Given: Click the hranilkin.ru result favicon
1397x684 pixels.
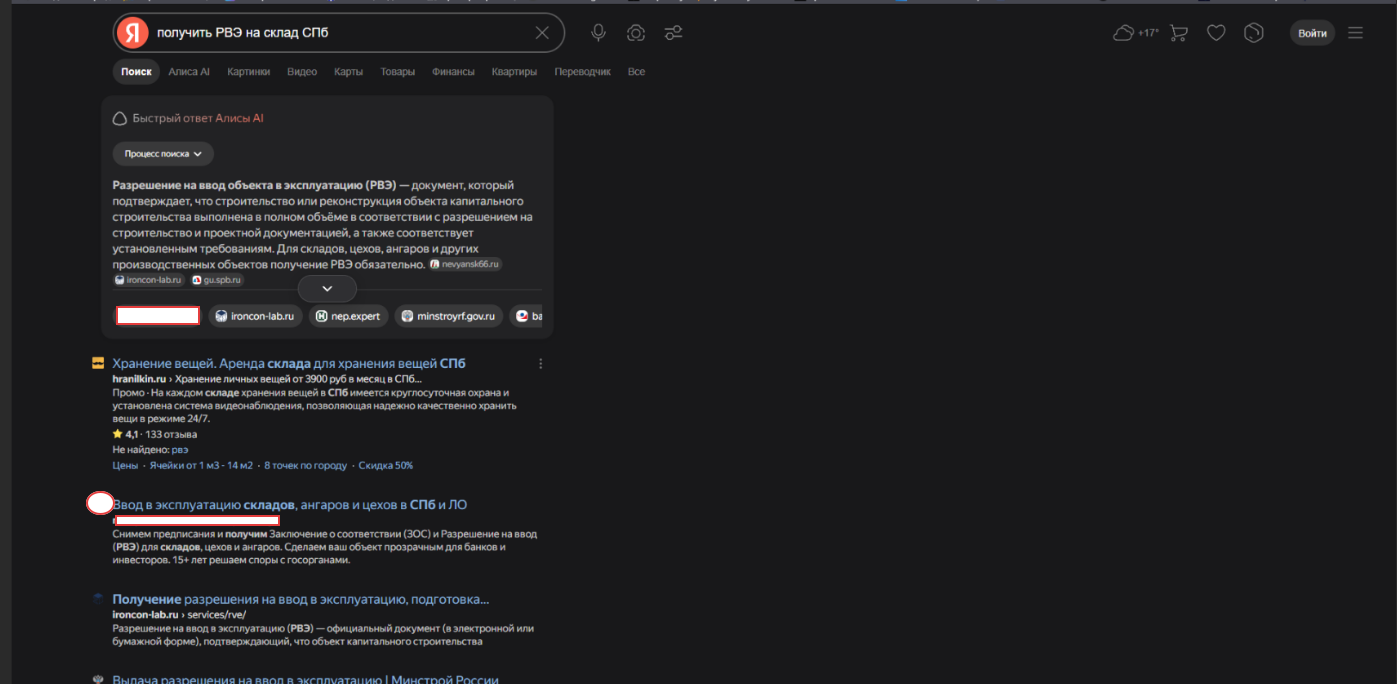Looking at the screenshot, I should tap(98, 363).
